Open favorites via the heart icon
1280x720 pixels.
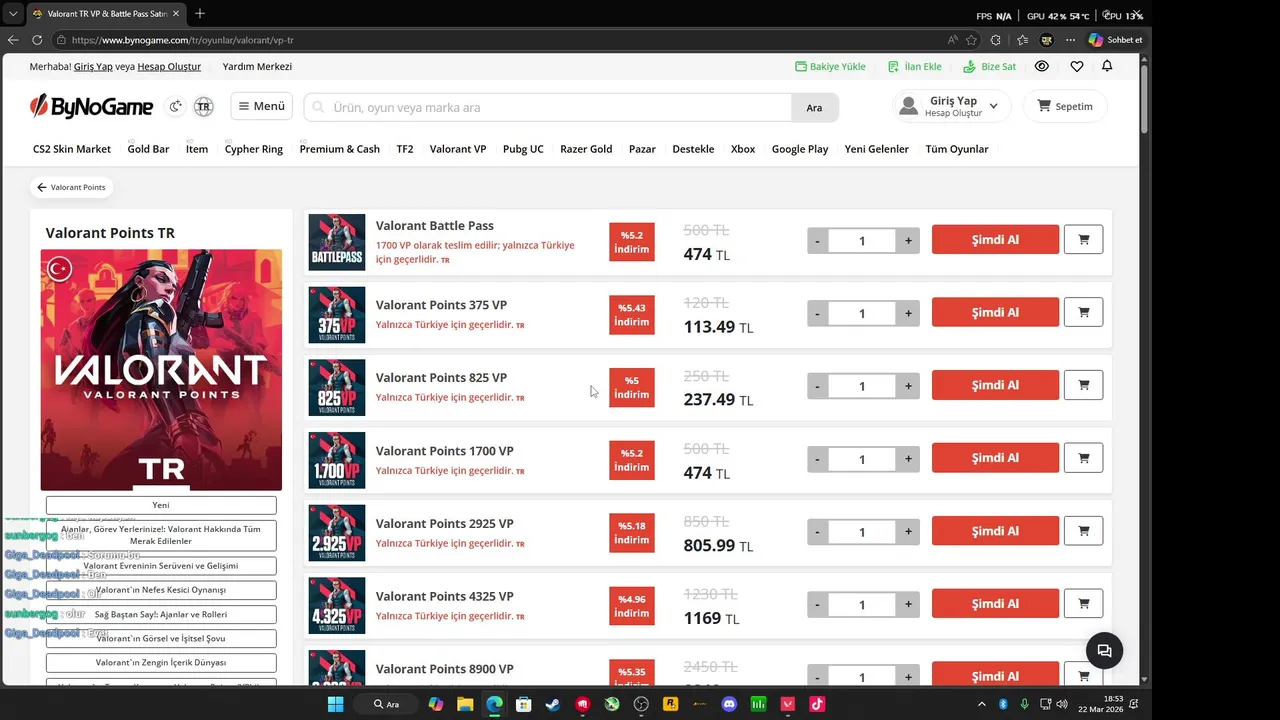pos(1076,66)
